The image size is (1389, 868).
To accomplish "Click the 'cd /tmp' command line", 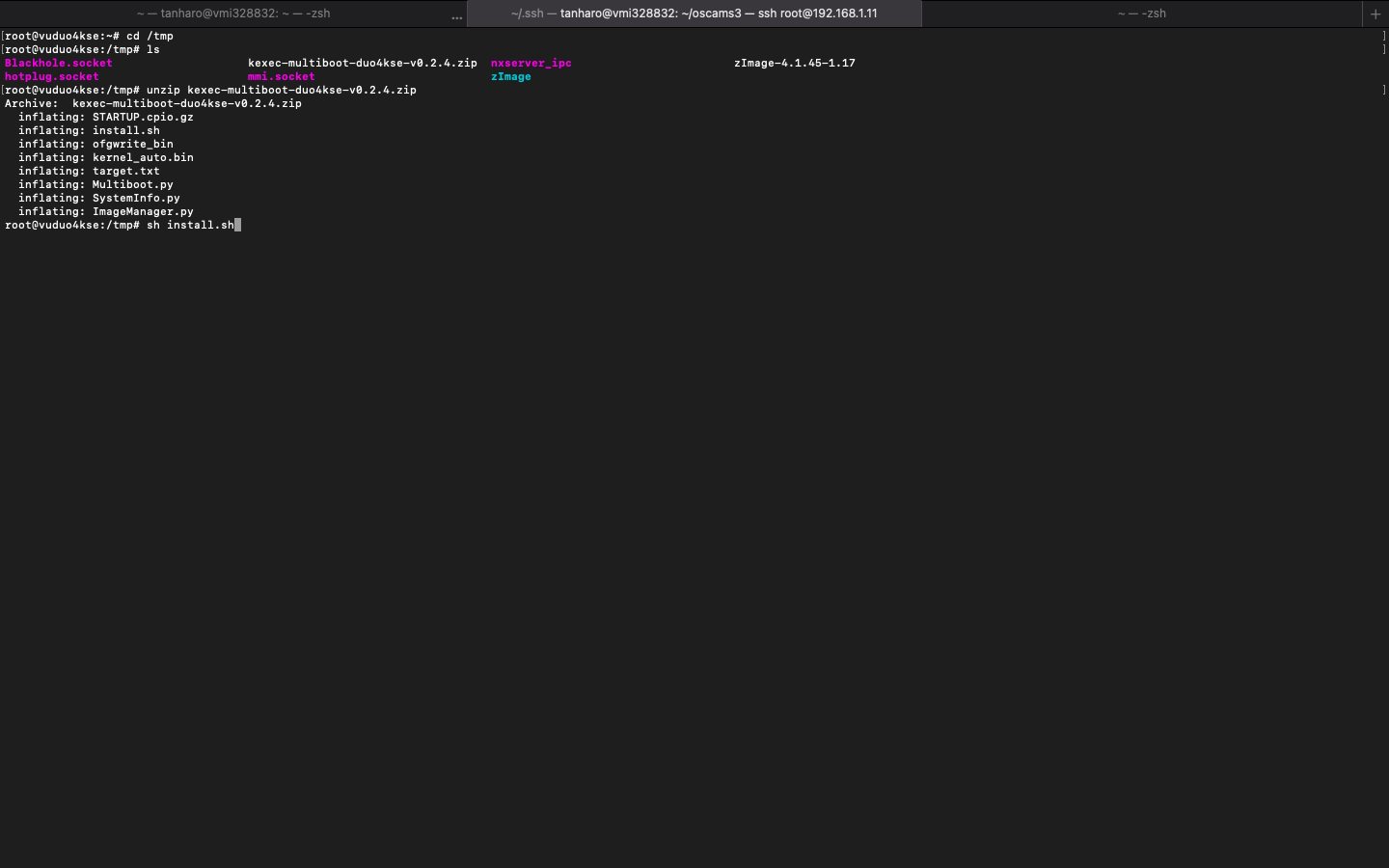I will click(x=150, y=36).
